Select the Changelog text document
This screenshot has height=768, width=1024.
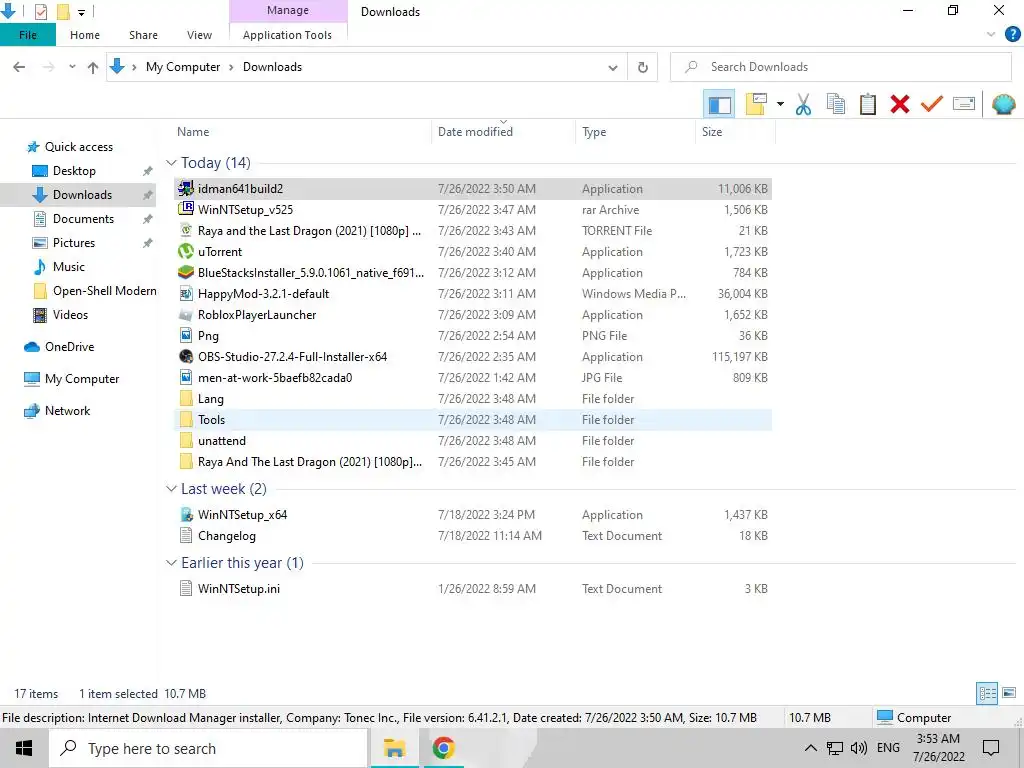pos(473,536)
